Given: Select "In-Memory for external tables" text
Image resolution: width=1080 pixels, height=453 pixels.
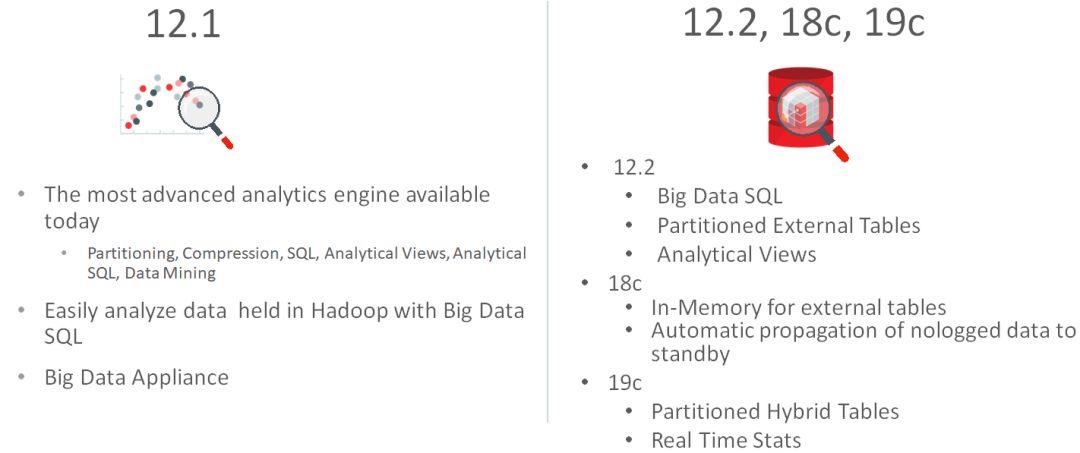Looking at the screenshot, I should click(x=798, y=308).
